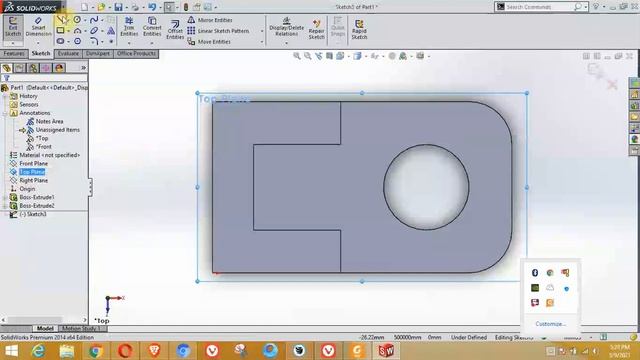Click Move Entities
This screenshot has width=640, height=360.
pyautogui.click(x=209, y=42)
